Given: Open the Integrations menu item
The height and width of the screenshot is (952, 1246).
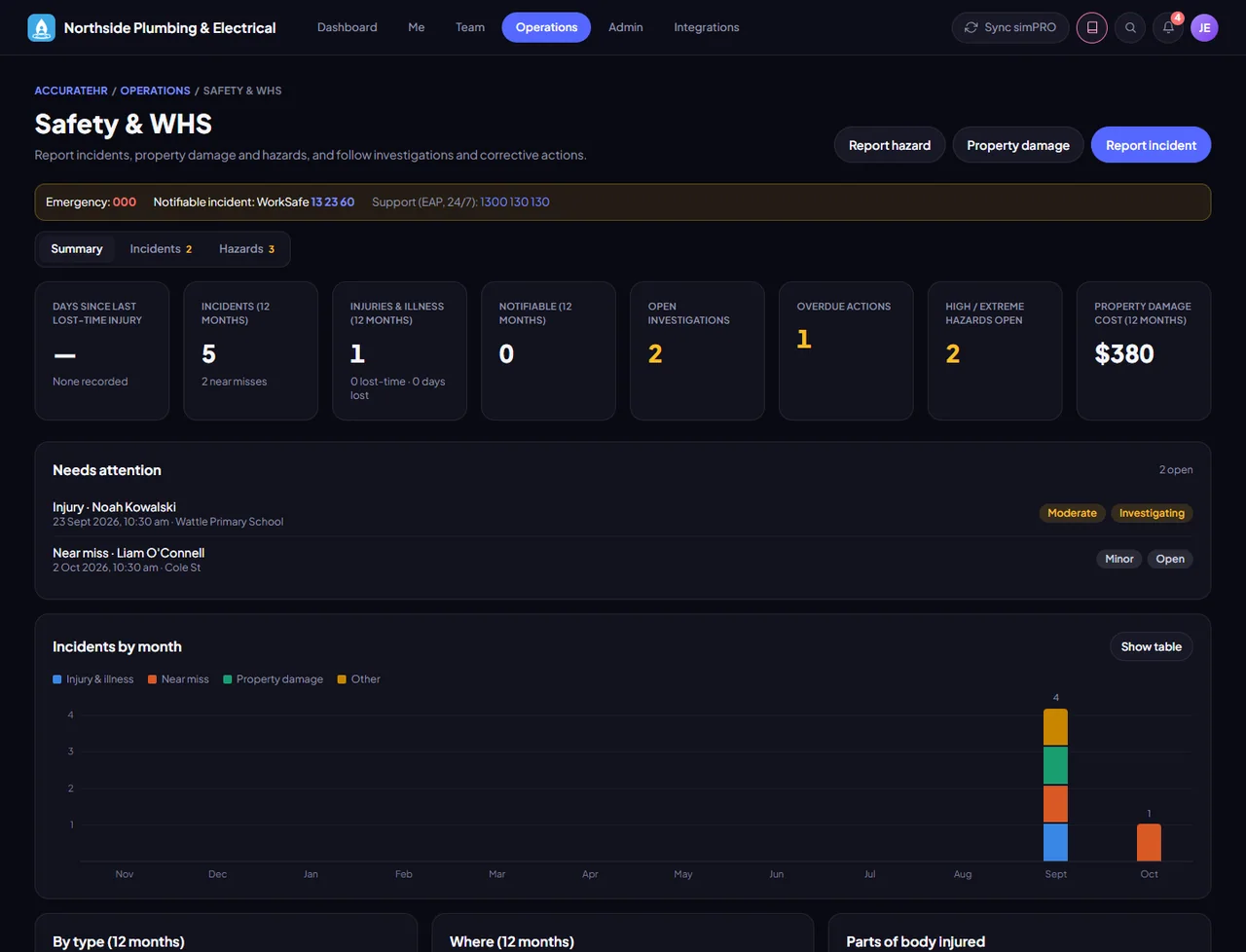Looking at the screenshot, I should coord(706,27).
